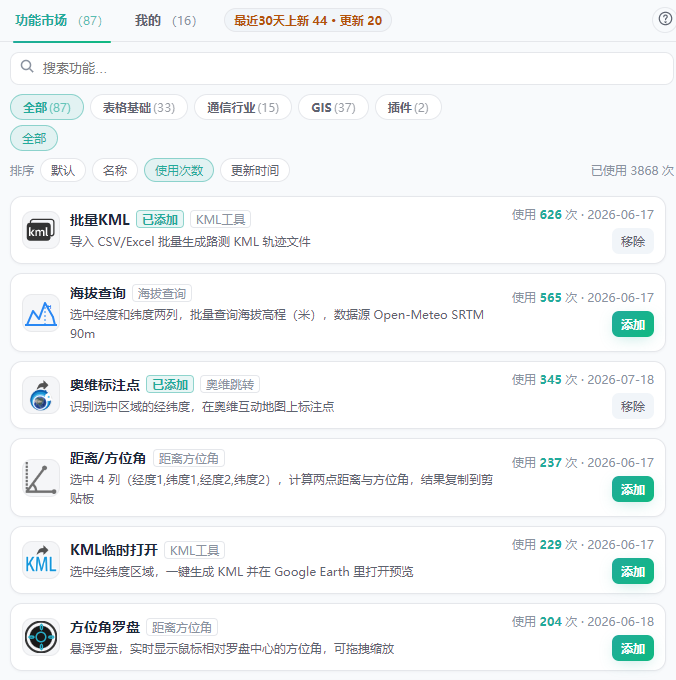Select the second-row 全部 subcategory chip
Screen dimensions: 676x680
click(34, 138)
